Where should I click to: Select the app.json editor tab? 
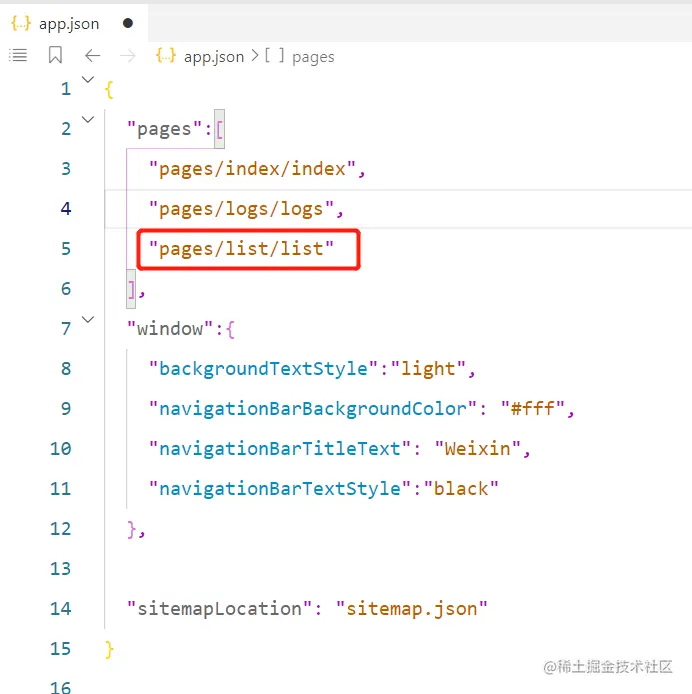pos(73,23)
